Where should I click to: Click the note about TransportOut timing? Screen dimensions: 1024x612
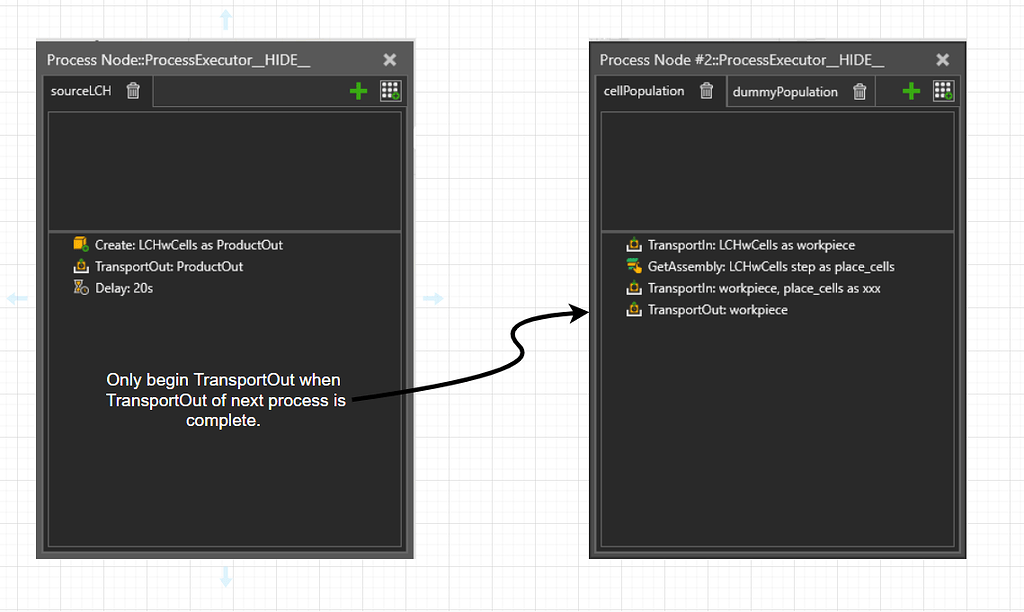[x=224, y=400]
